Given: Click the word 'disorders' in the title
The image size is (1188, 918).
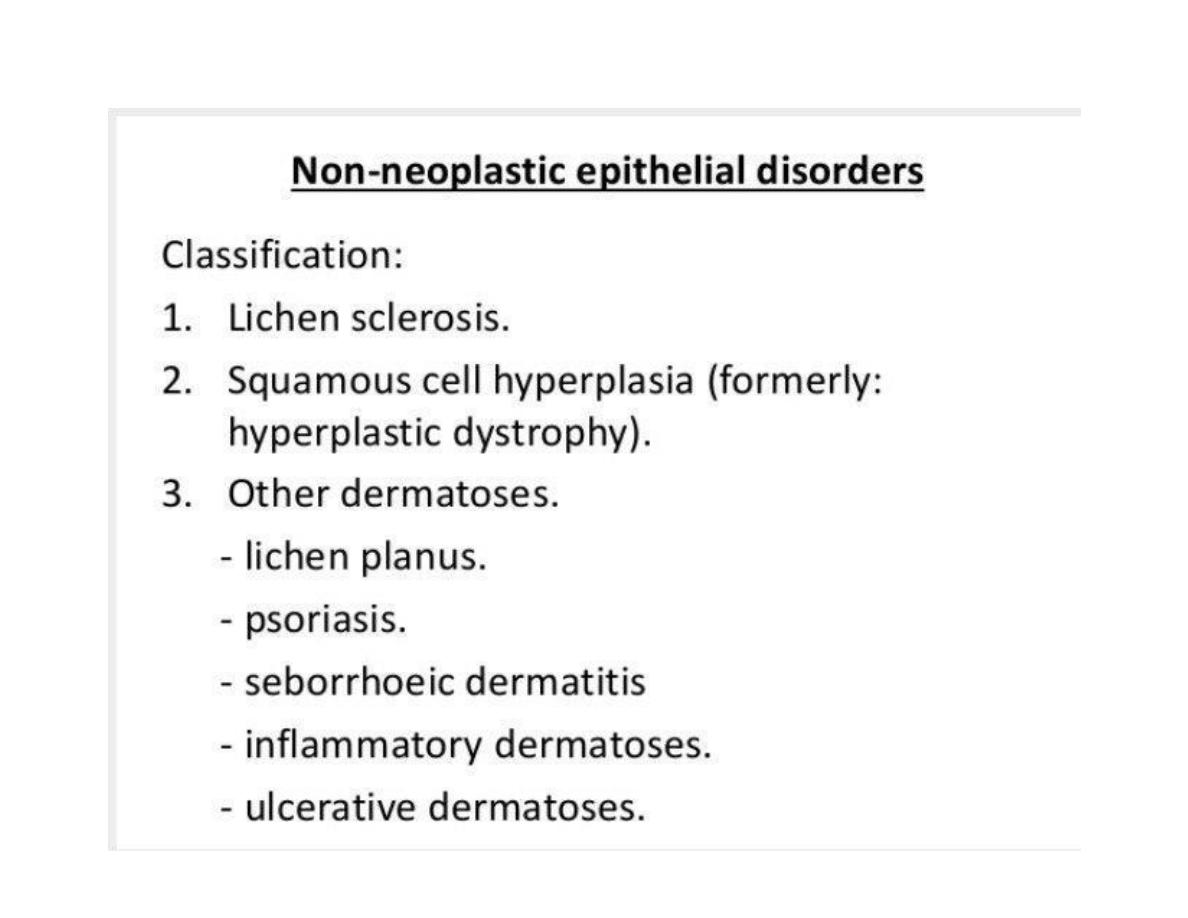Looking at the screenshot, I should pos(840,170).
